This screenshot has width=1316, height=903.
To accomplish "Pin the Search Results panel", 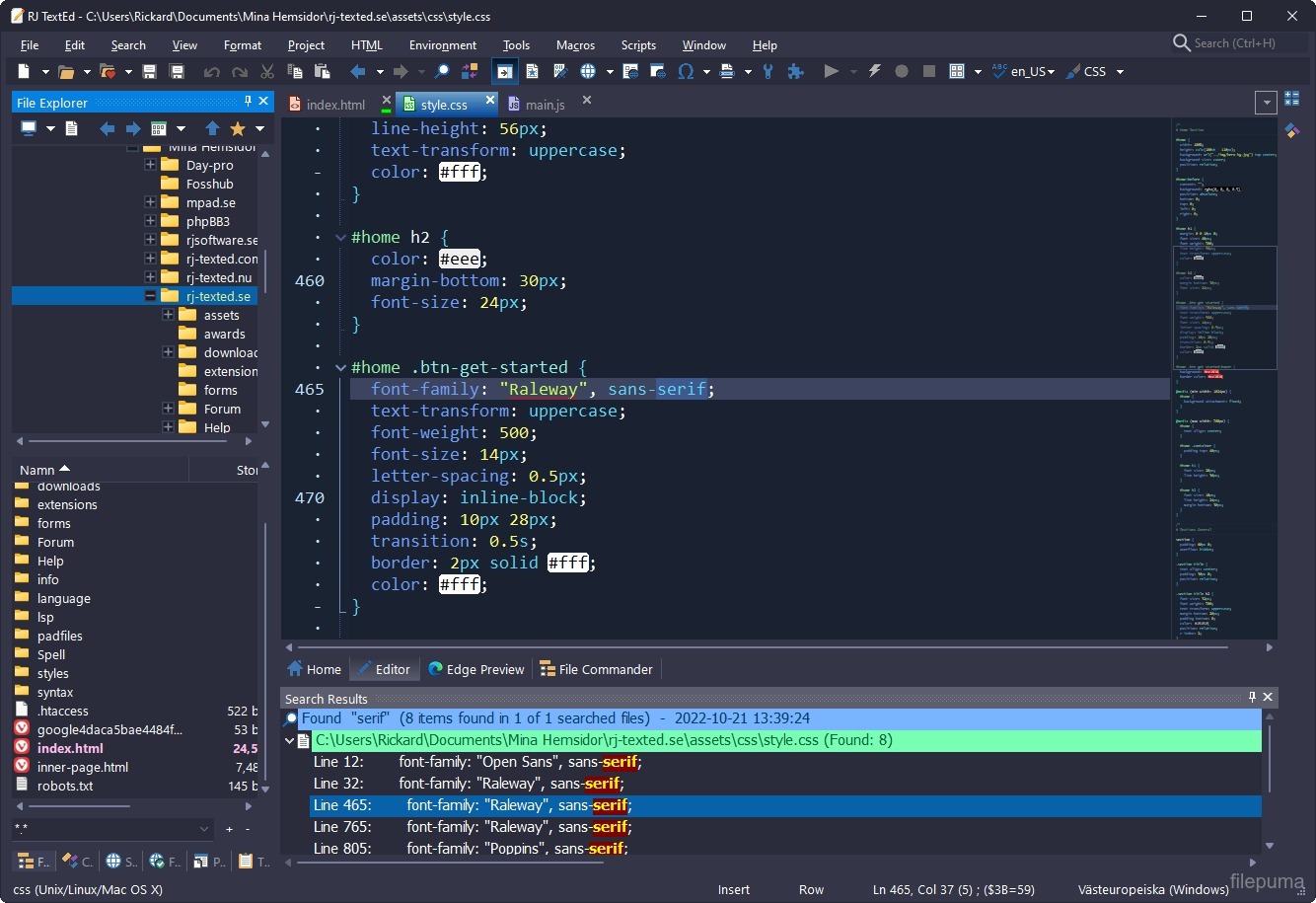I will click(x=1252, y=698).
